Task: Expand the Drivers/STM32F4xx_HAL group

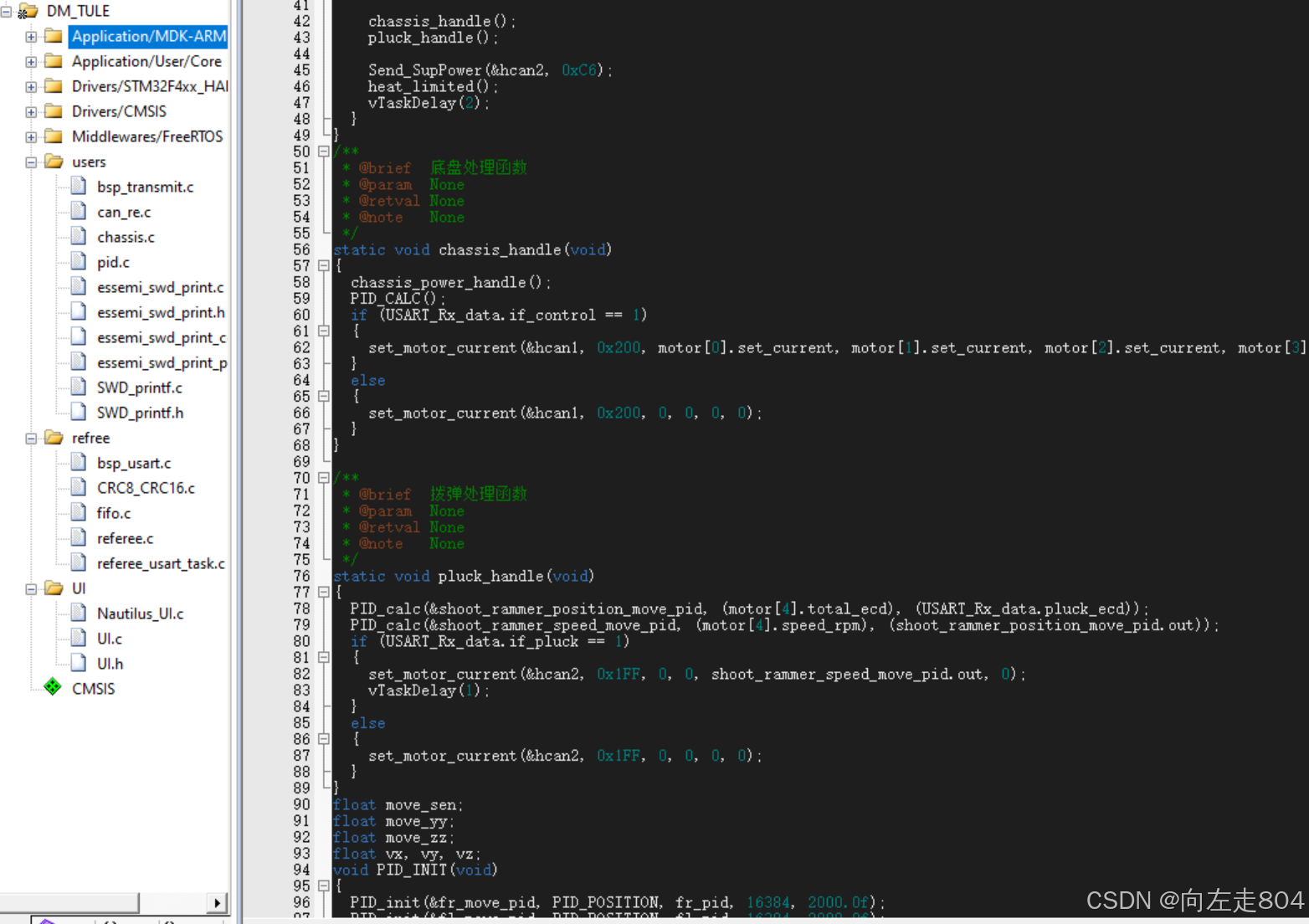Action: point(31,87)
